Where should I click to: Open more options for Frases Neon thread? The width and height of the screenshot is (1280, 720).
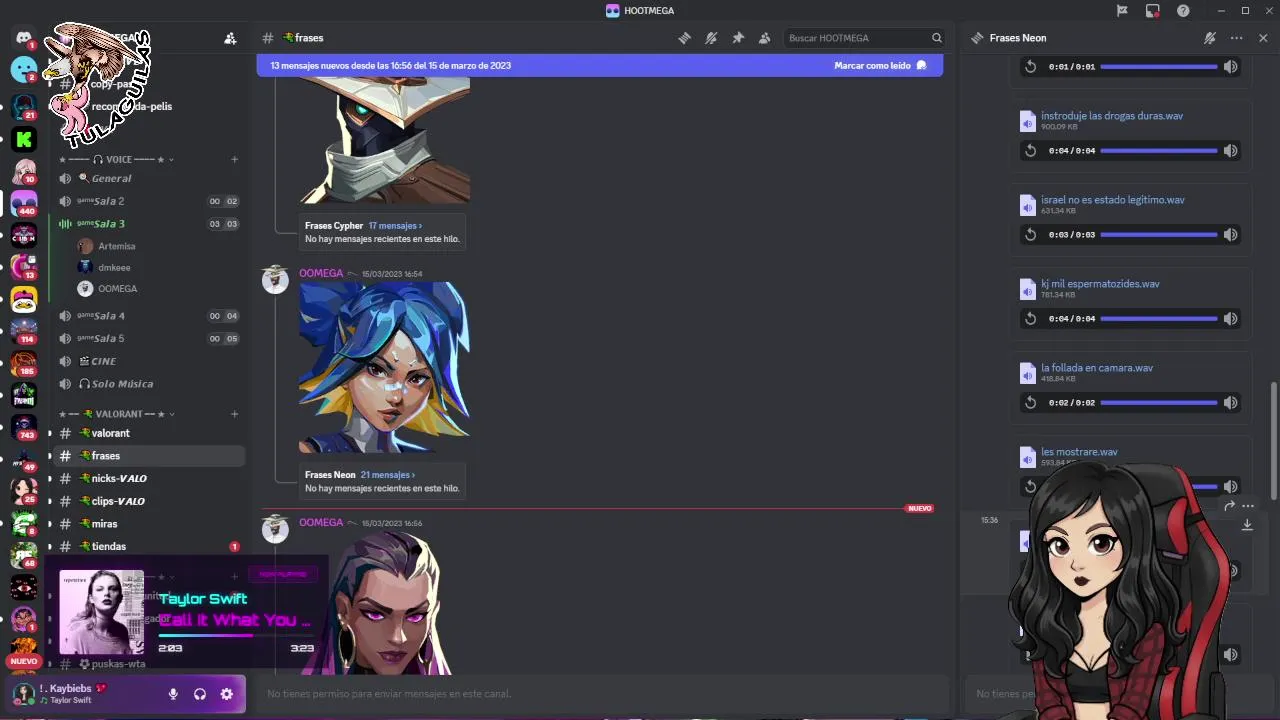pos(1237,38)
